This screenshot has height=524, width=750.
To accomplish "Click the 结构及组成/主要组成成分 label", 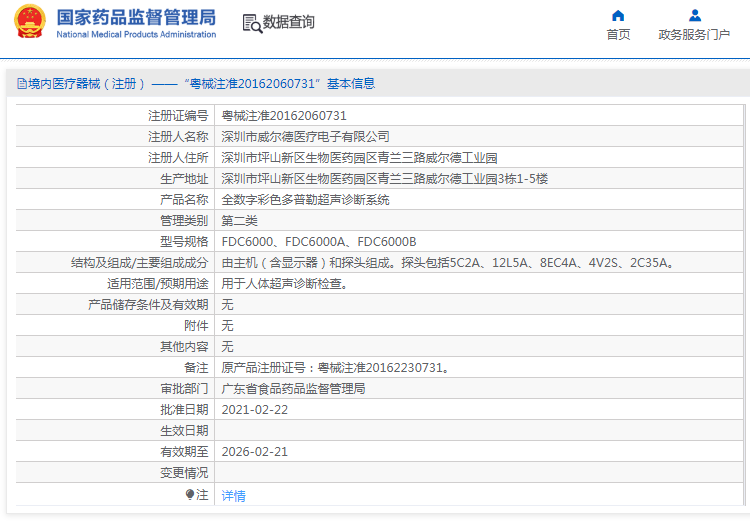I will 140,263.
